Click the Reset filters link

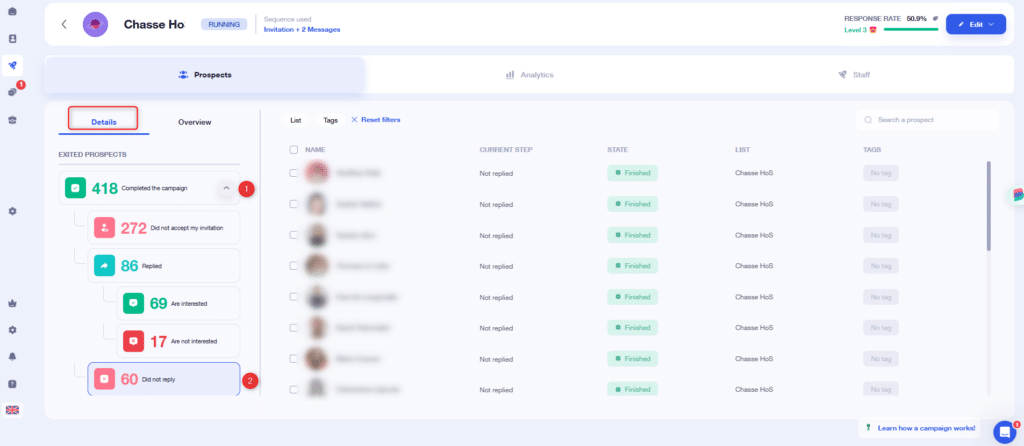pos(381,120)
